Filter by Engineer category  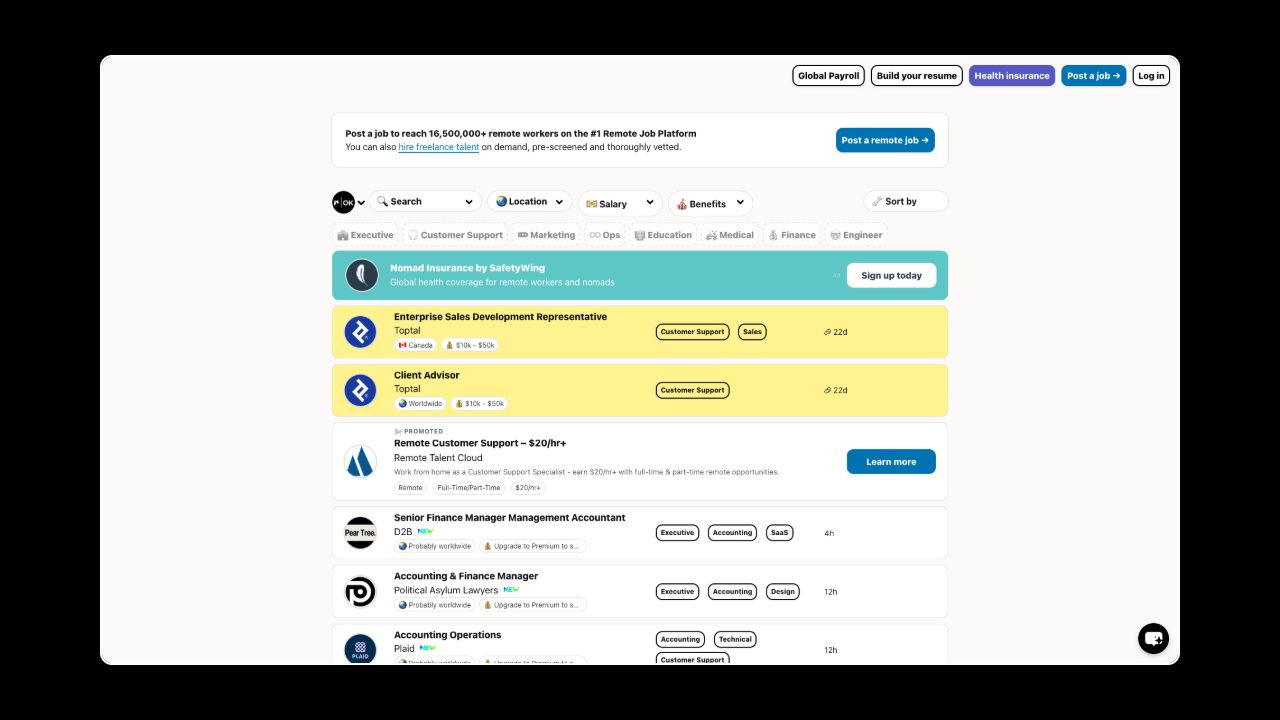(x=856, y=235)
